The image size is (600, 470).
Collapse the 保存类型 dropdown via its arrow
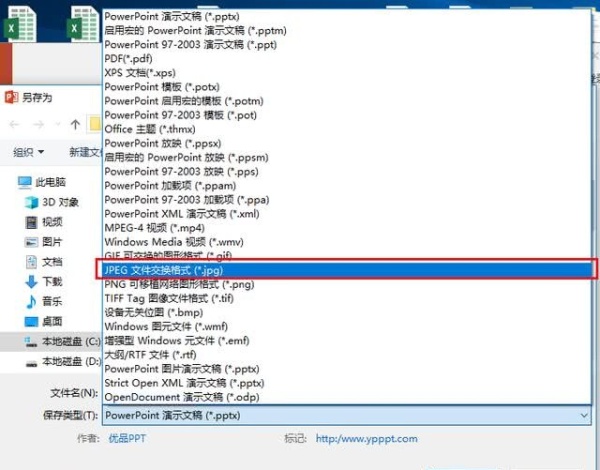click(x=584, y=415)
